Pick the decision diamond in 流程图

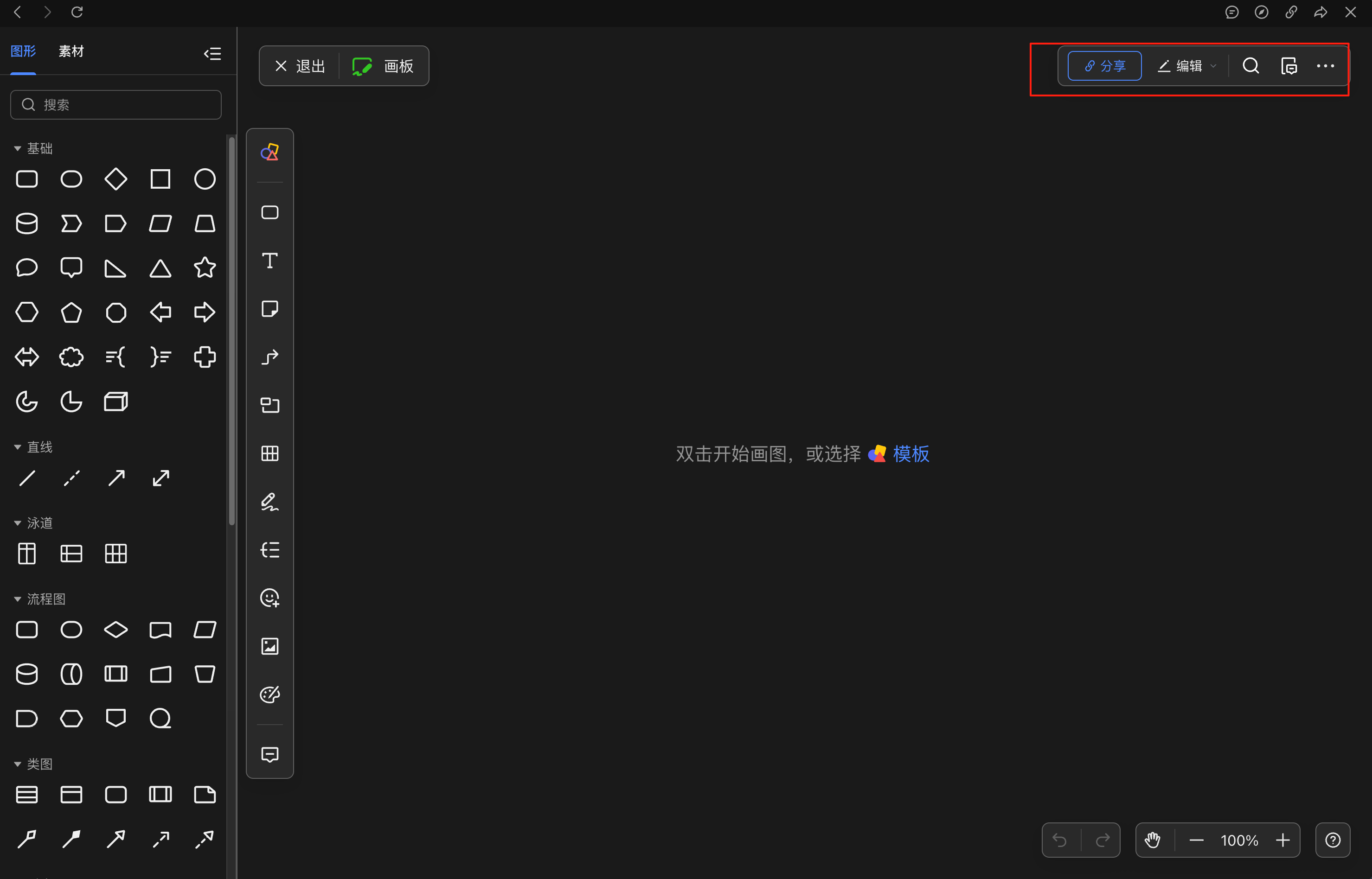(x=116, y=630)
